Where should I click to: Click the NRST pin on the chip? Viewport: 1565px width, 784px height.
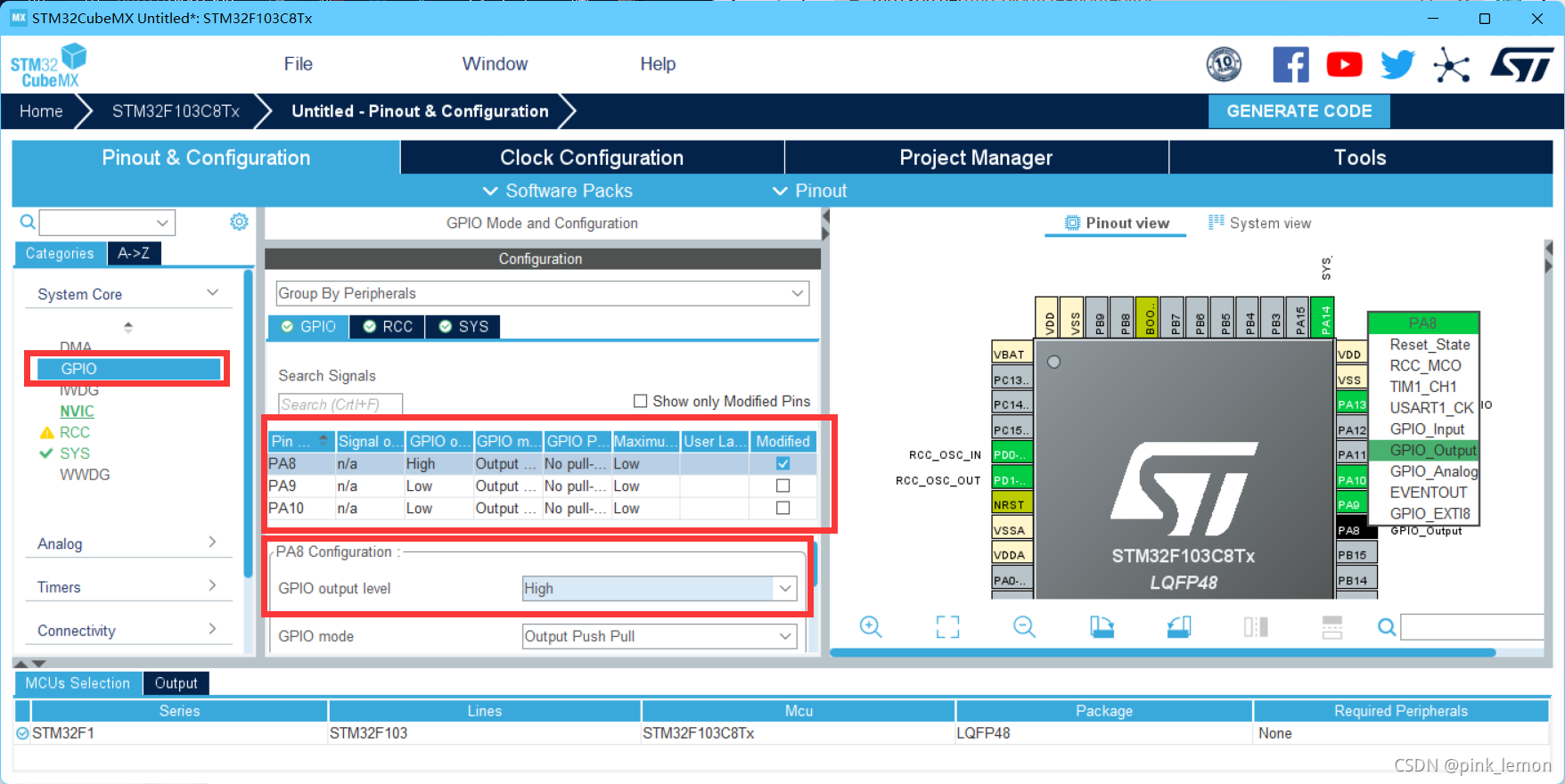[1012, 504]
